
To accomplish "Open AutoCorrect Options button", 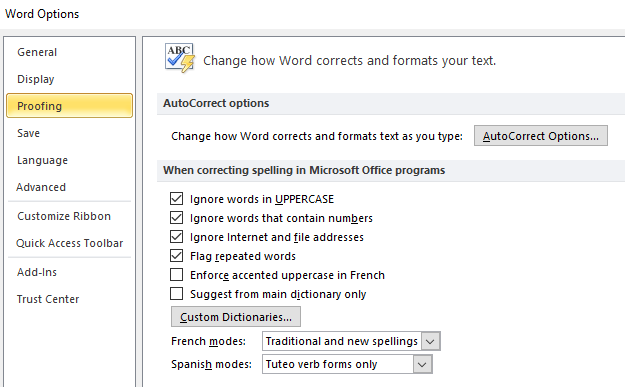I will [x=540, y=136].
